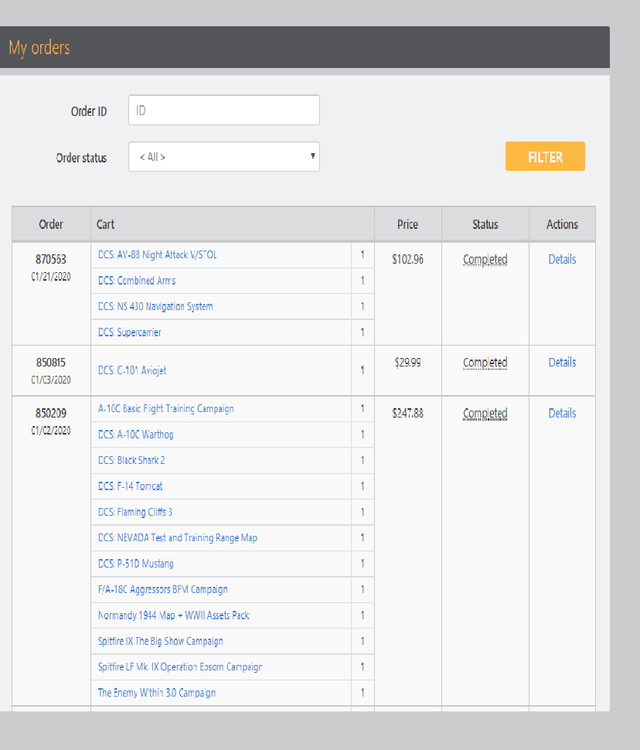Click the date 01/03/2020

coord(51,380)
